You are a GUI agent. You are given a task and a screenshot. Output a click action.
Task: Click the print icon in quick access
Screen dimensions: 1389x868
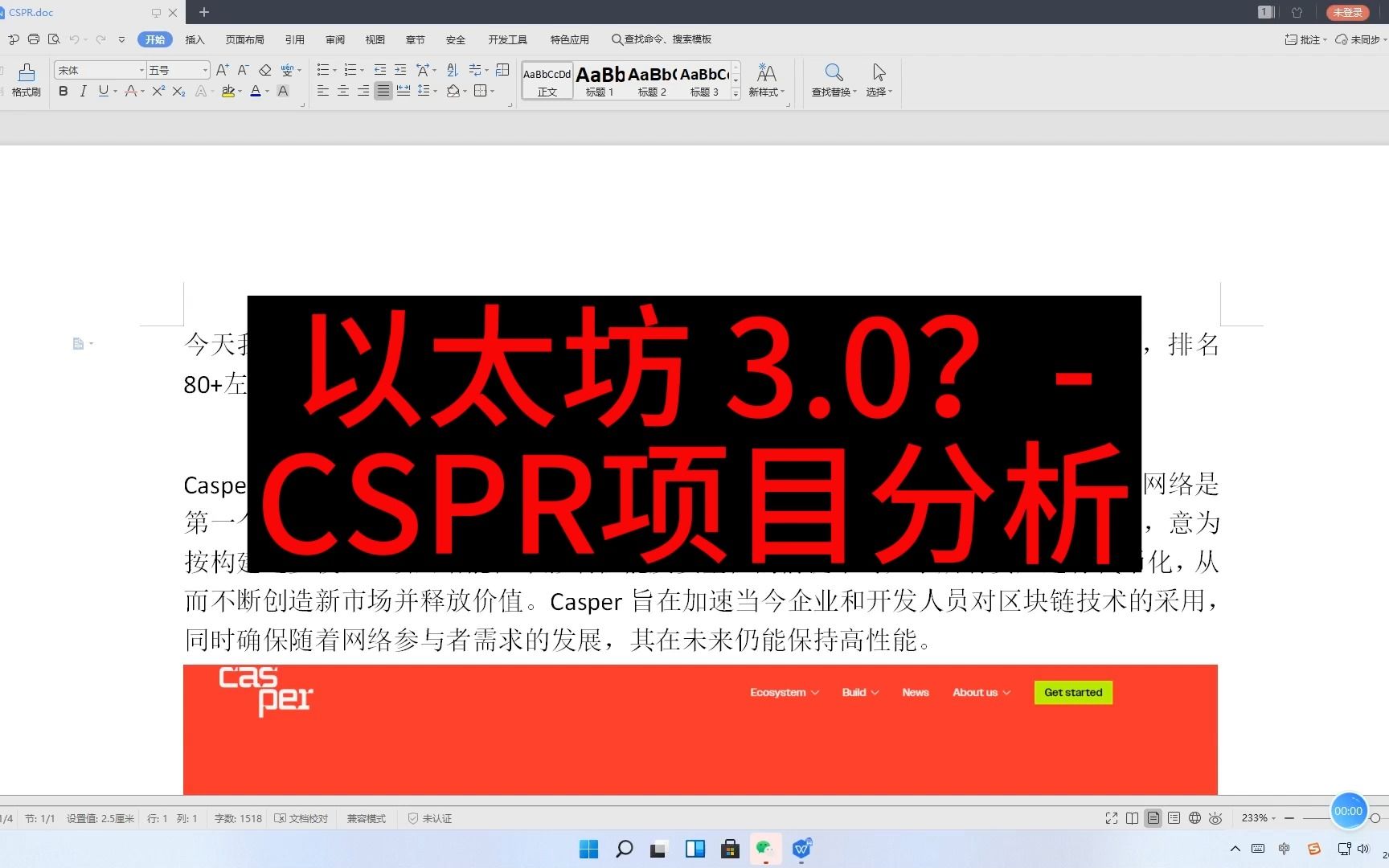pos(34,39)
